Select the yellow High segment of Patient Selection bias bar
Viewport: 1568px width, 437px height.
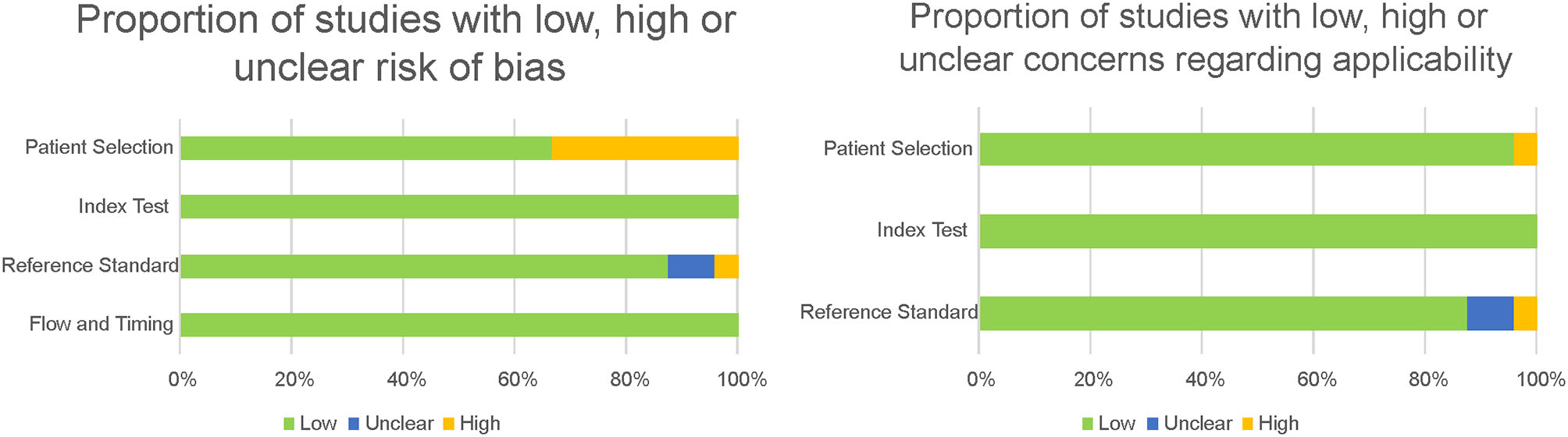tap(644, 148)
